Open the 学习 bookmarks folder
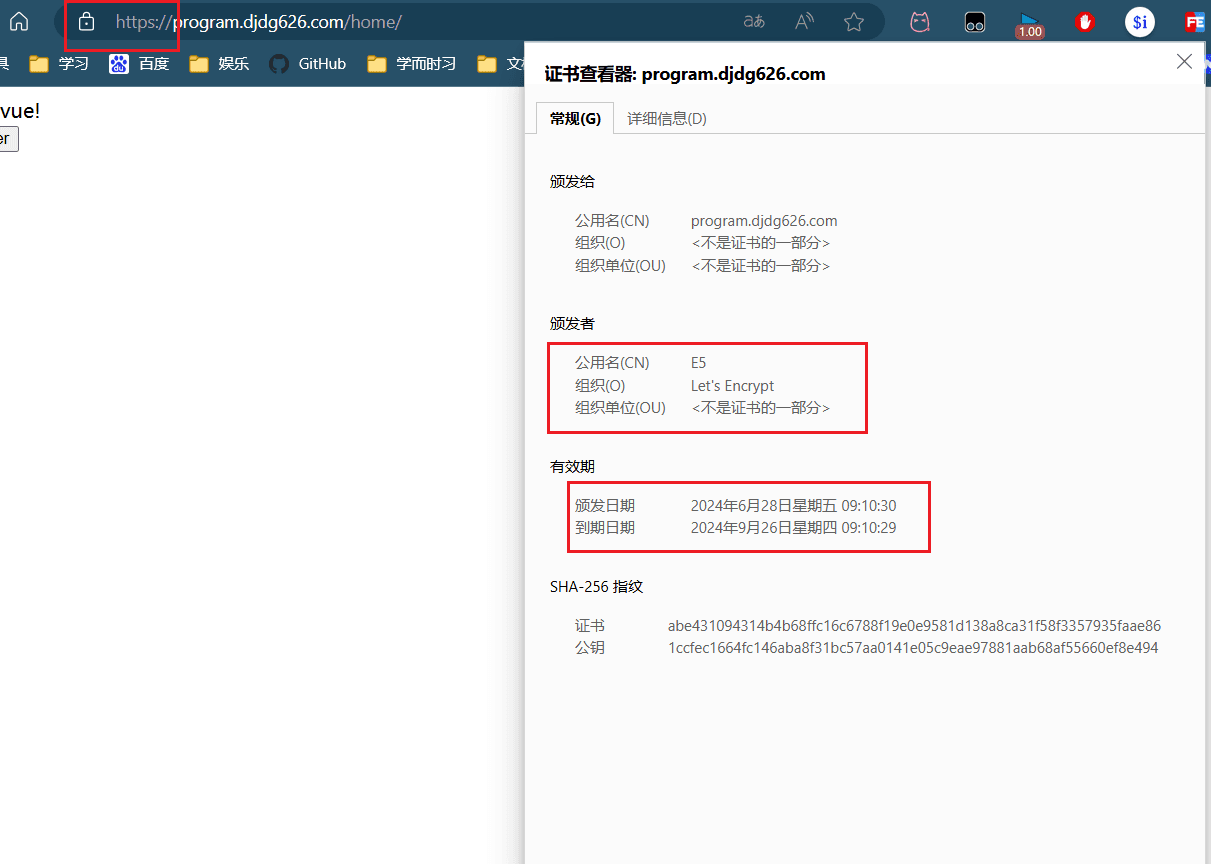 (x=59, y=64)
